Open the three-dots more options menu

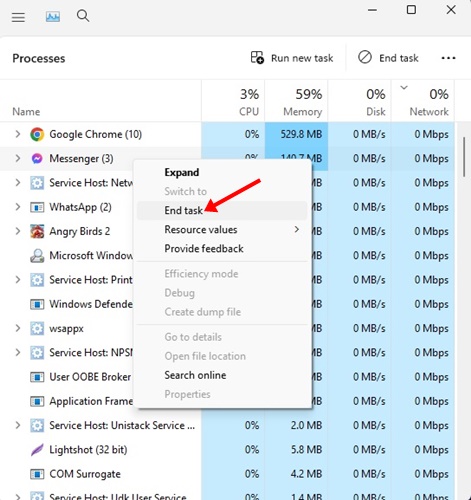(448, 58)
